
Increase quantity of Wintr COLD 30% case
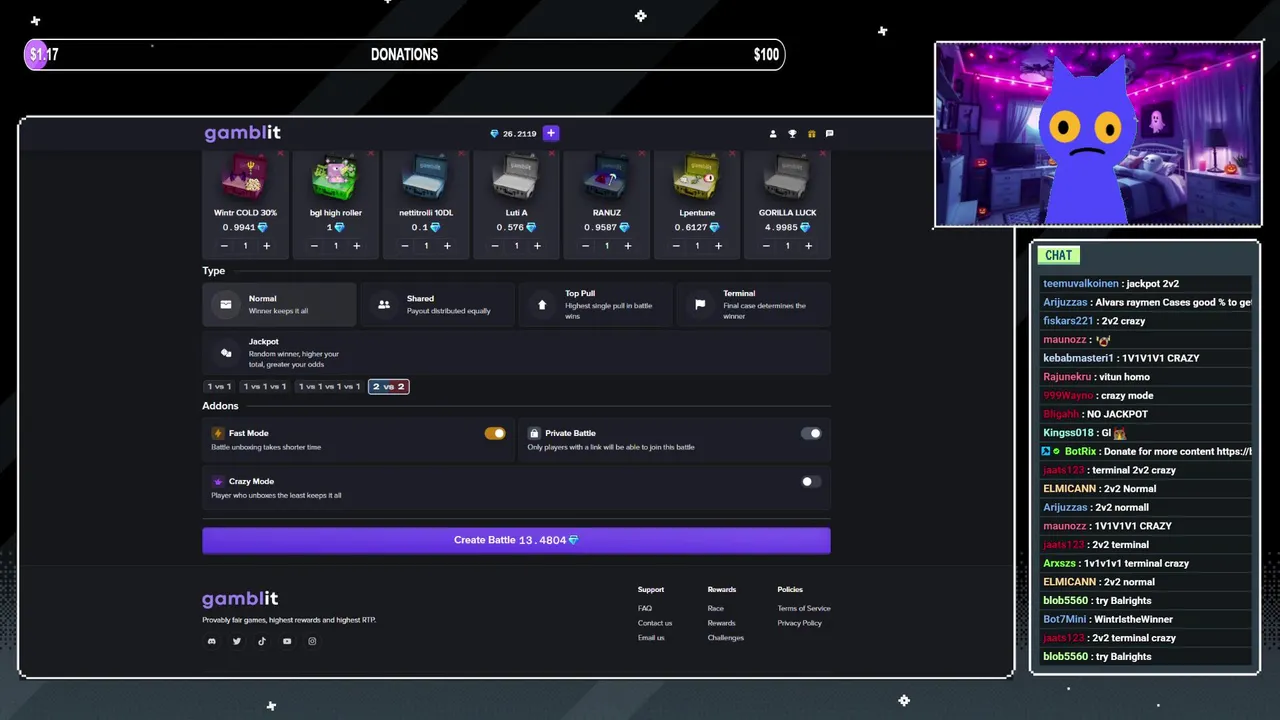click(267, 246)
